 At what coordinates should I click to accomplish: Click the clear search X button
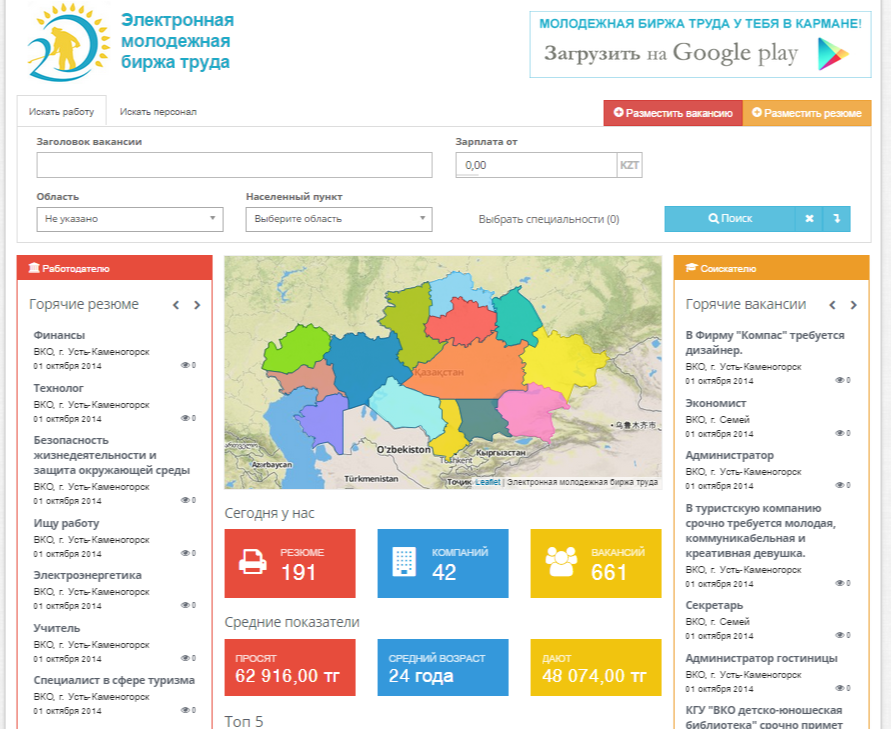tap(809, 218)
